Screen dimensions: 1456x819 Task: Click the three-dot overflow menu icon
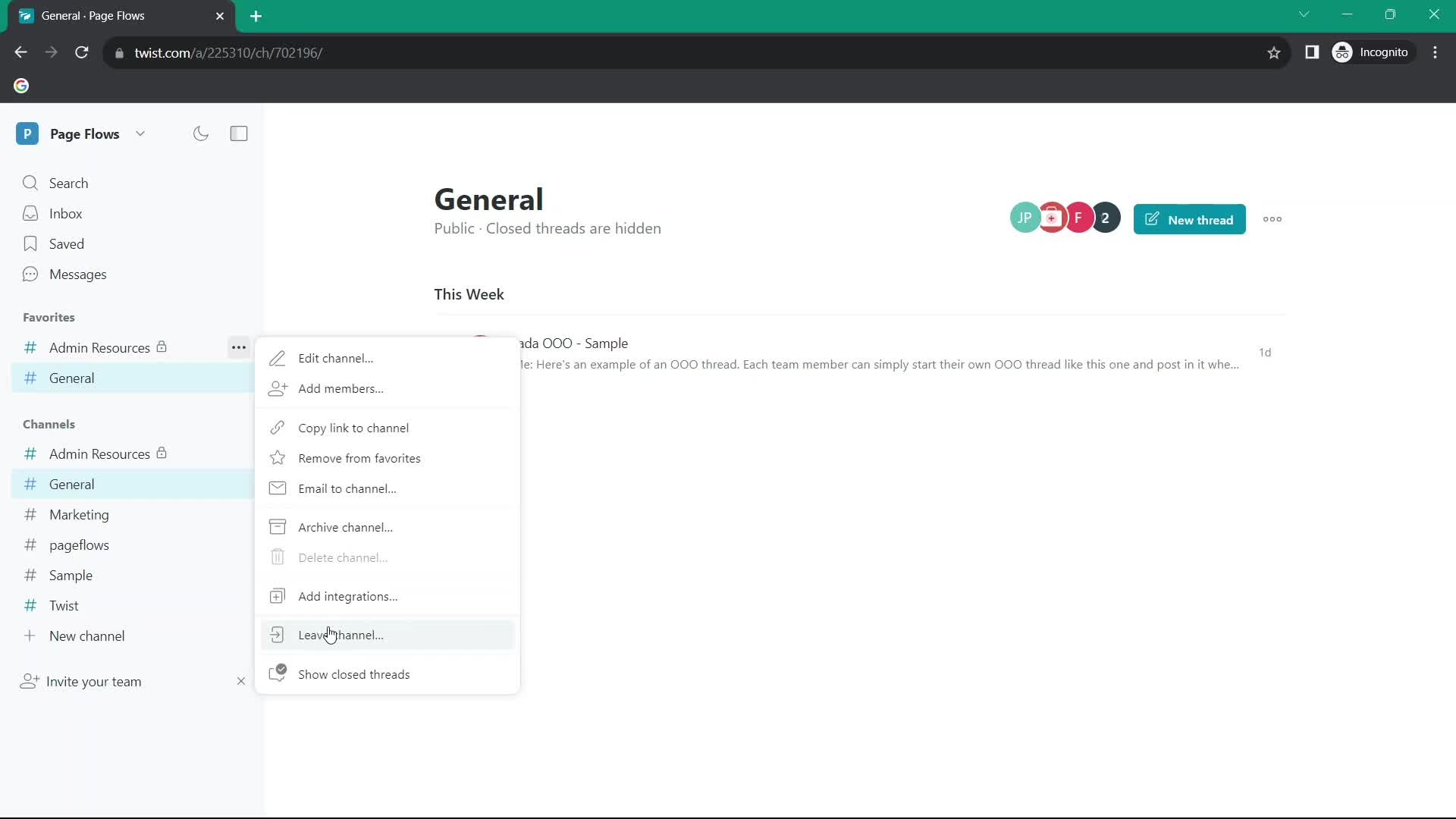(1275, 220)
